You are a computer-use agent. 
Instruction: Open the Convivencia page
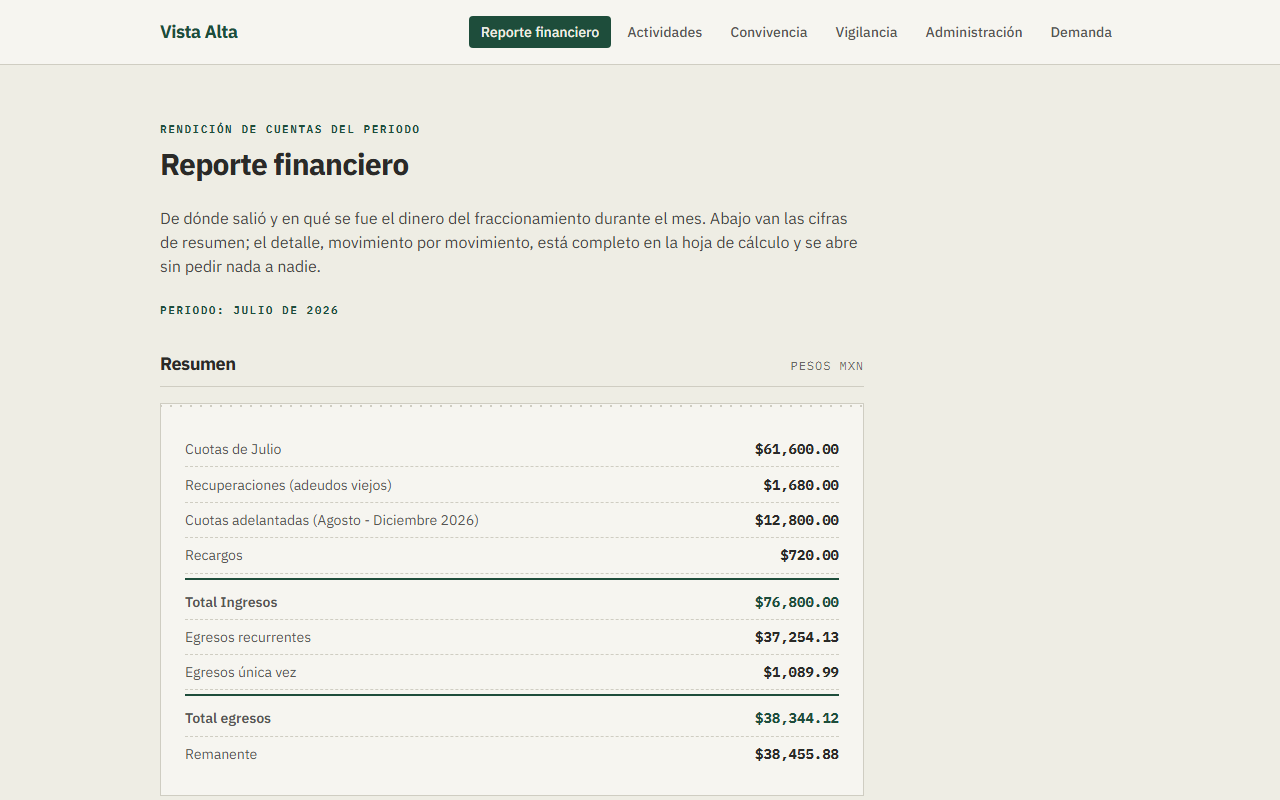[x=769, y=32]
